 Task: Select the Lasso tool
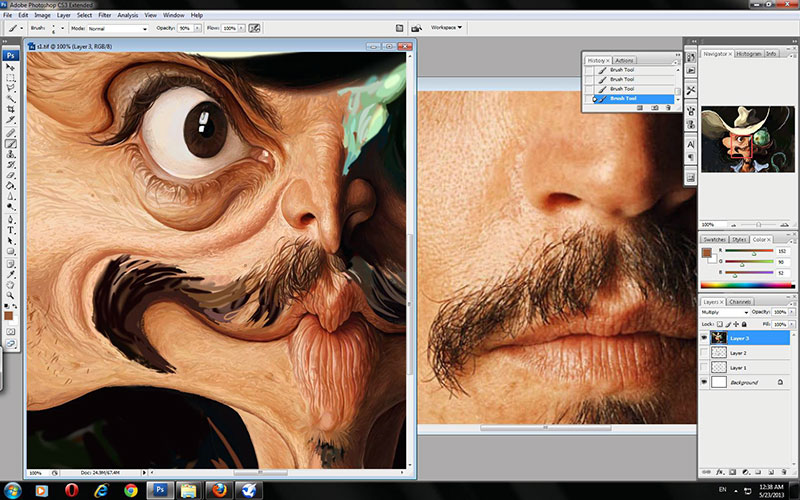(x=11, y=88)
